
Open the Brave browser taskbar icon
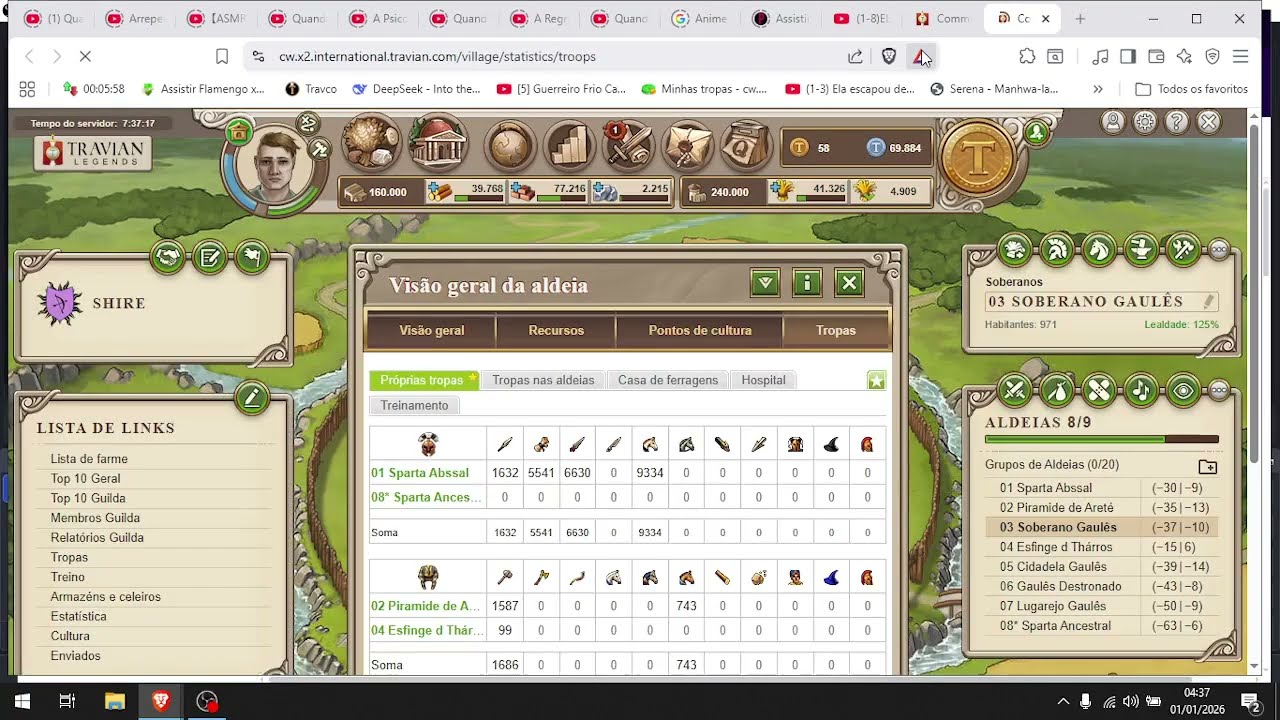click(160, 701)
